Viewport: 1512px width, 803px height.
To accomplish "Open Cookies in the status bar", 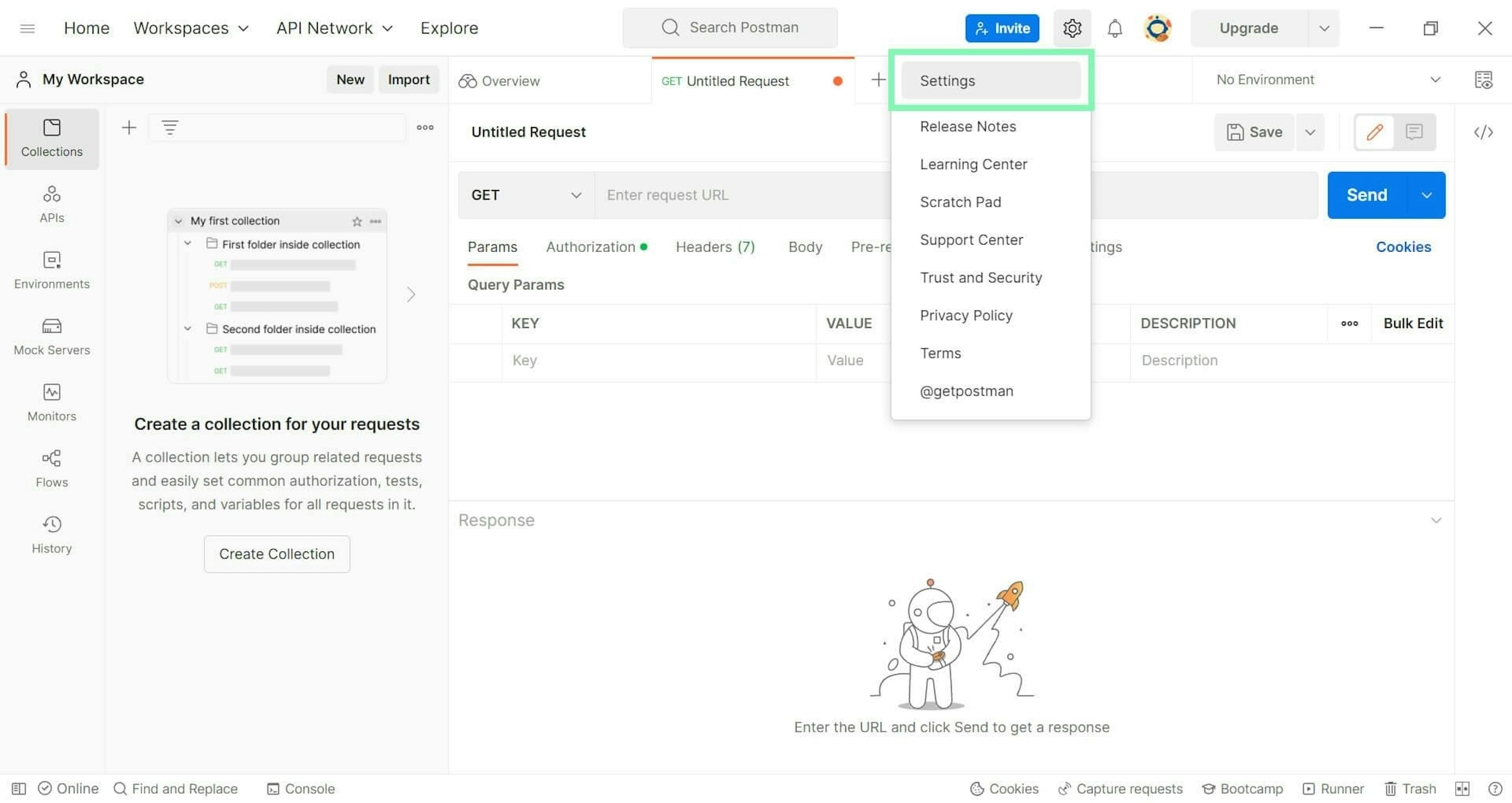I will tap(1004, 788).
